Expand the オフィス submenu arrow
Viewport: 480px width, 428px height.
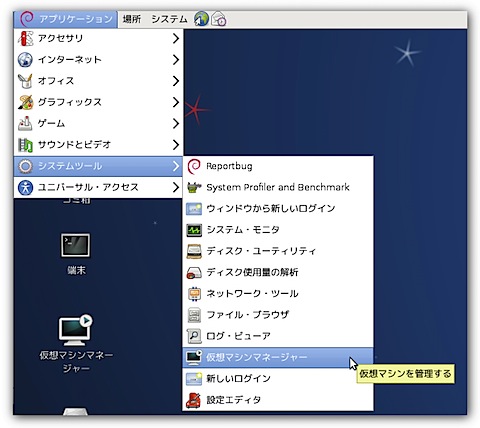pyautogui.click(x=176, y=81)
